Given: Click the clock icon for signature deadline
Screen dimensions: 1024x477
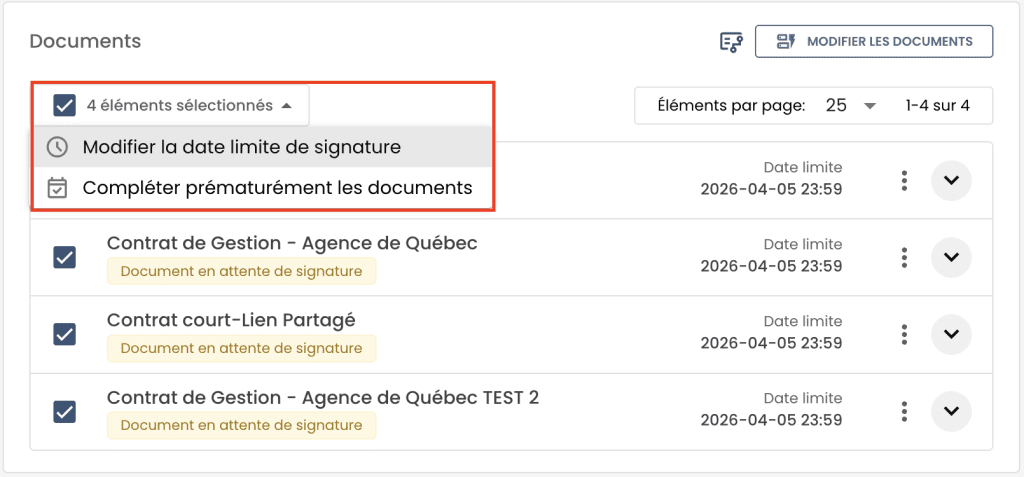Looking at the screenshot, I should click(x=58, y=147).
